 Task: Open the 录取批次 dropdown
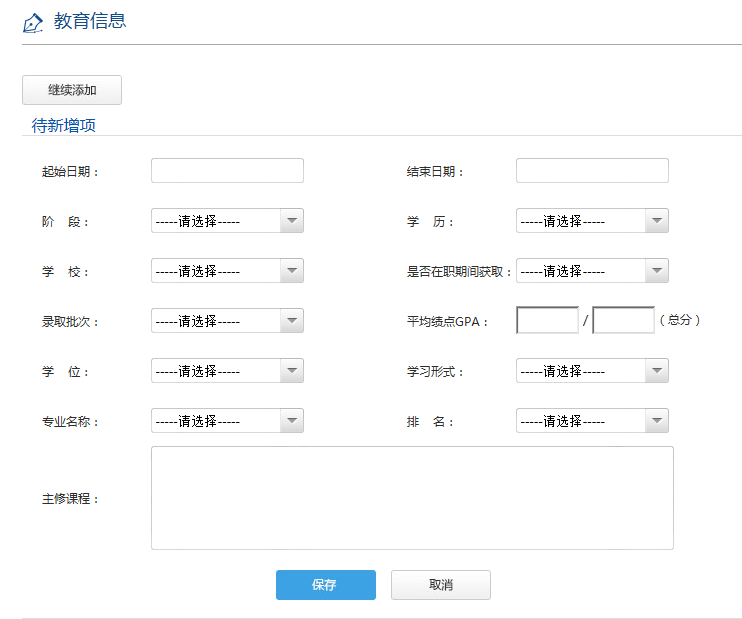click(227, 320)
